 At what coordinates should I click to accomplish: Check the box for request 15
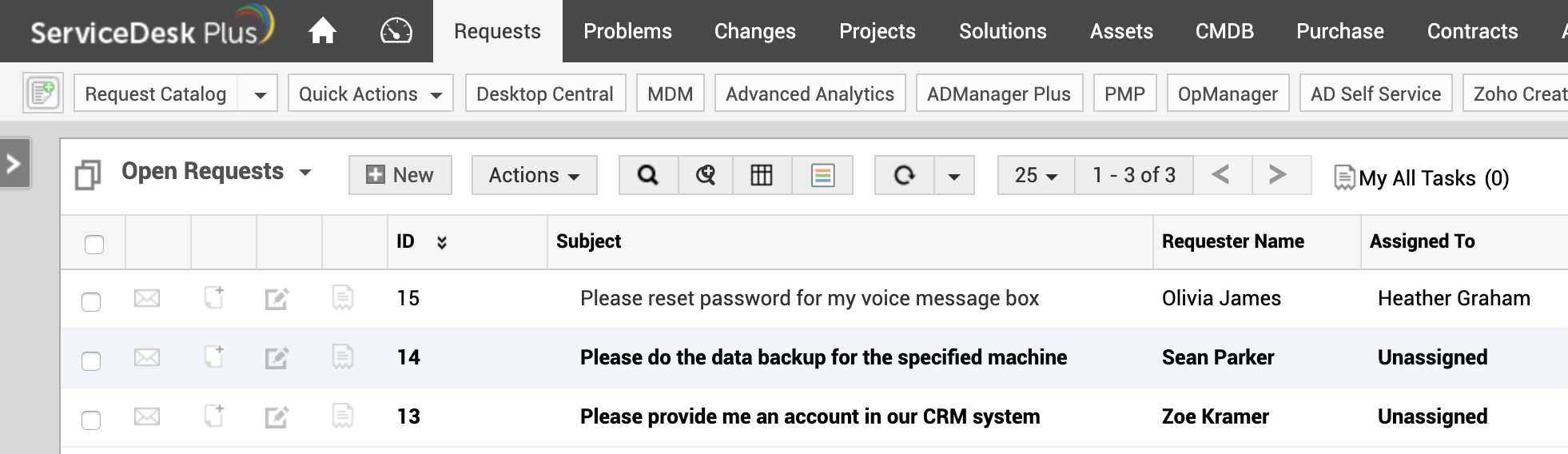pyautogui.click(x=91, y=301)
